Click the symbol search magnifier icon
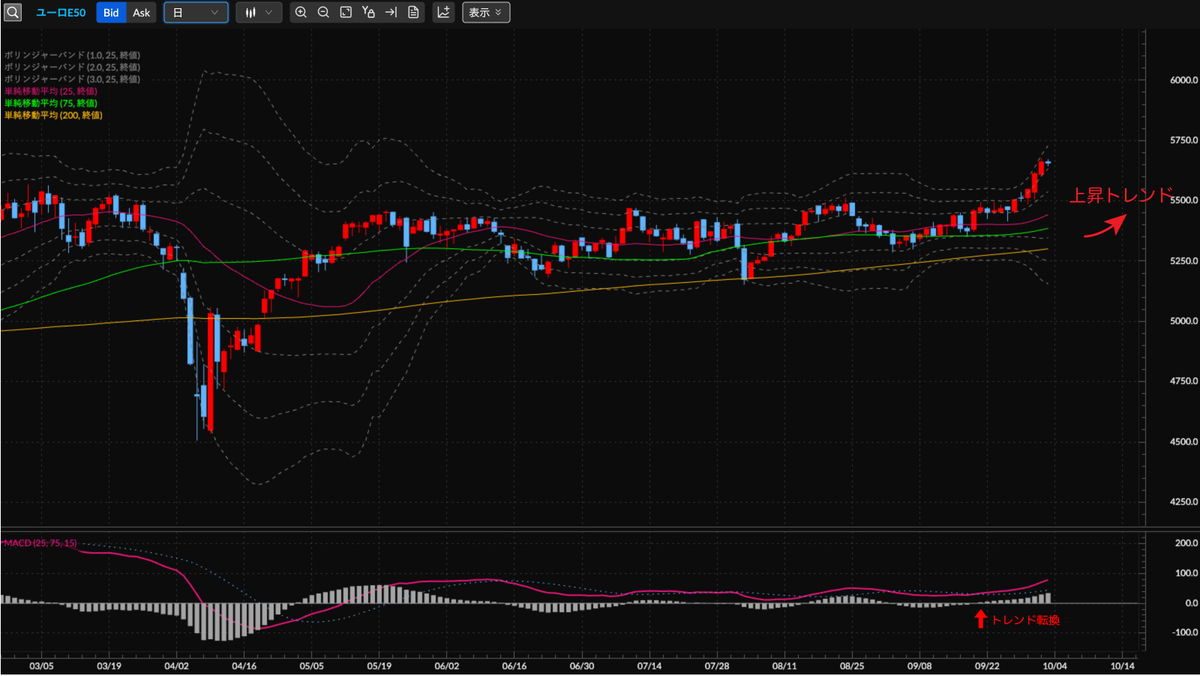The image size is (1200, 676). point(13,13)
